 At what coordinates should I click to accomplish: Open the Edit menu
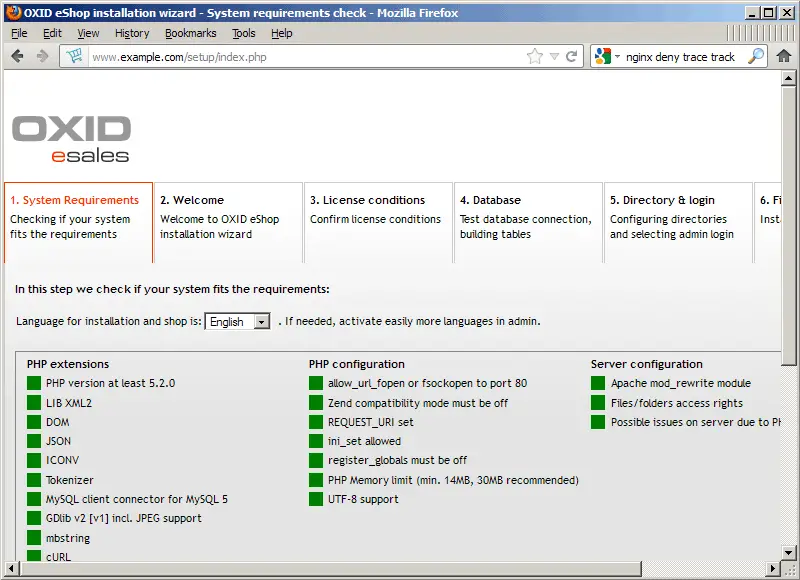coord(52,33)
